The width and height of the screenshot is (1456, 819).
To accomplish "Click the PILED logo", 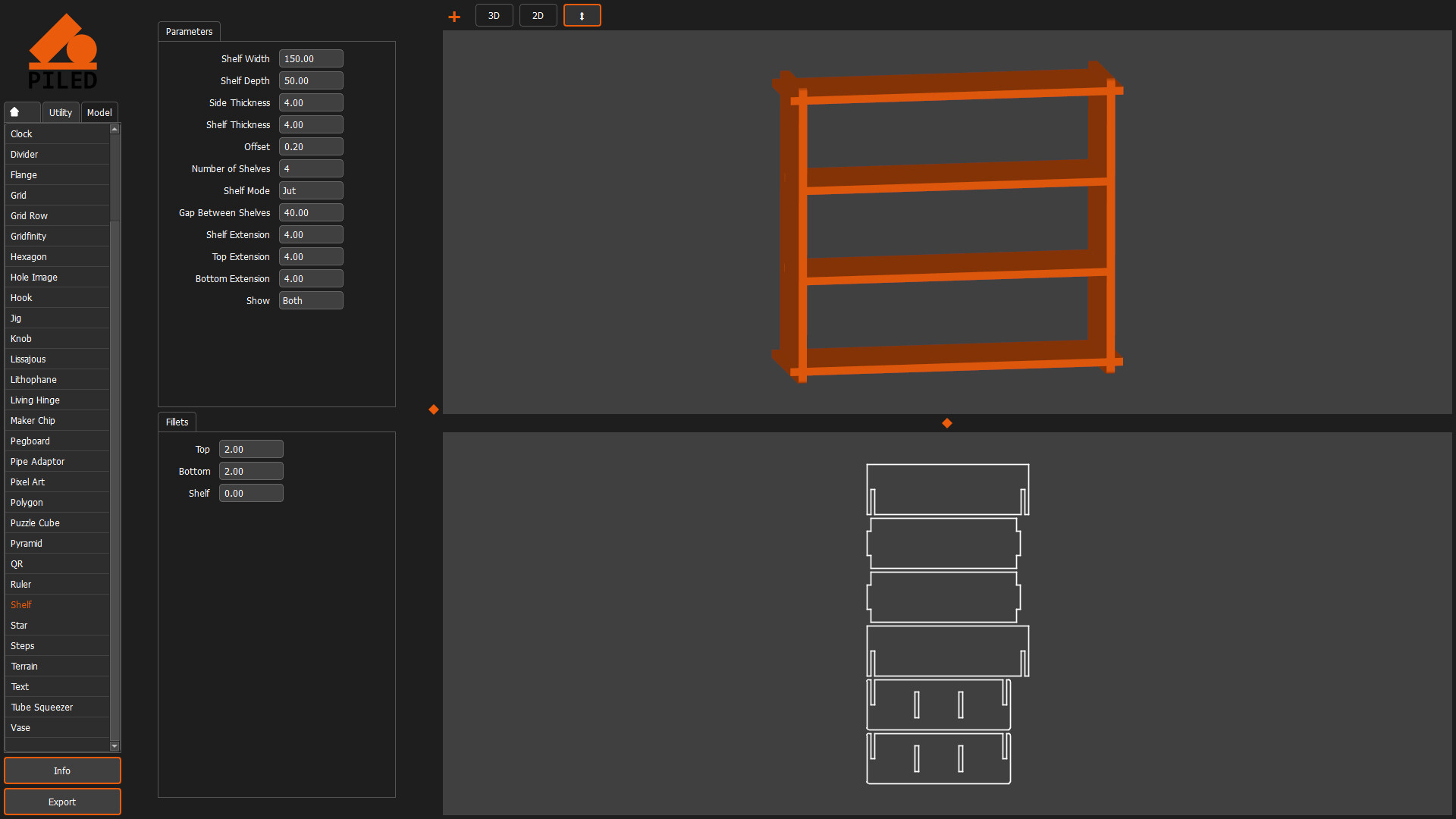I will click(x=64, y=50).
